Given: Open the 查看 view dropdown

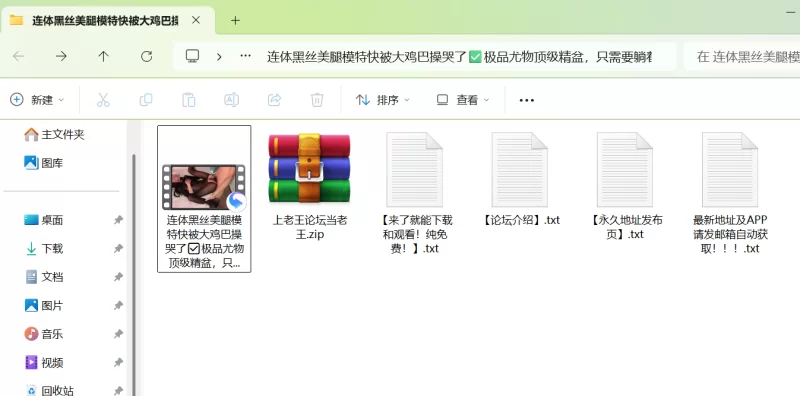Looking at the screenshot, I should 463,100.
